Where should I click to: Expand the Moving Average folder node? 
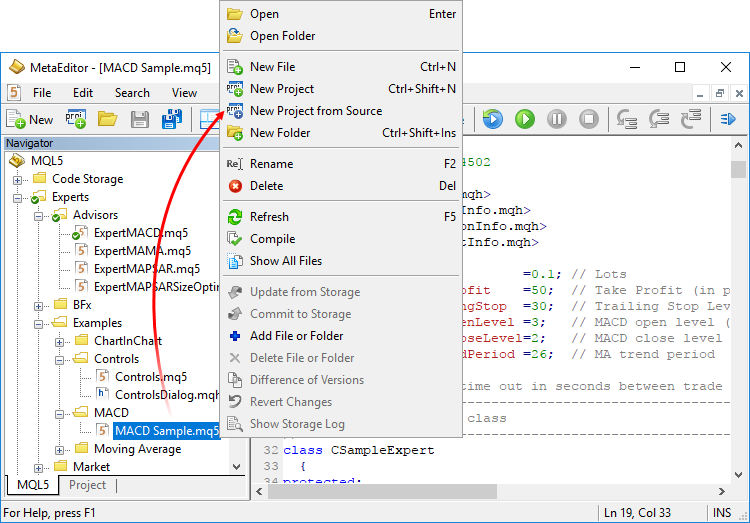[60, 450]
